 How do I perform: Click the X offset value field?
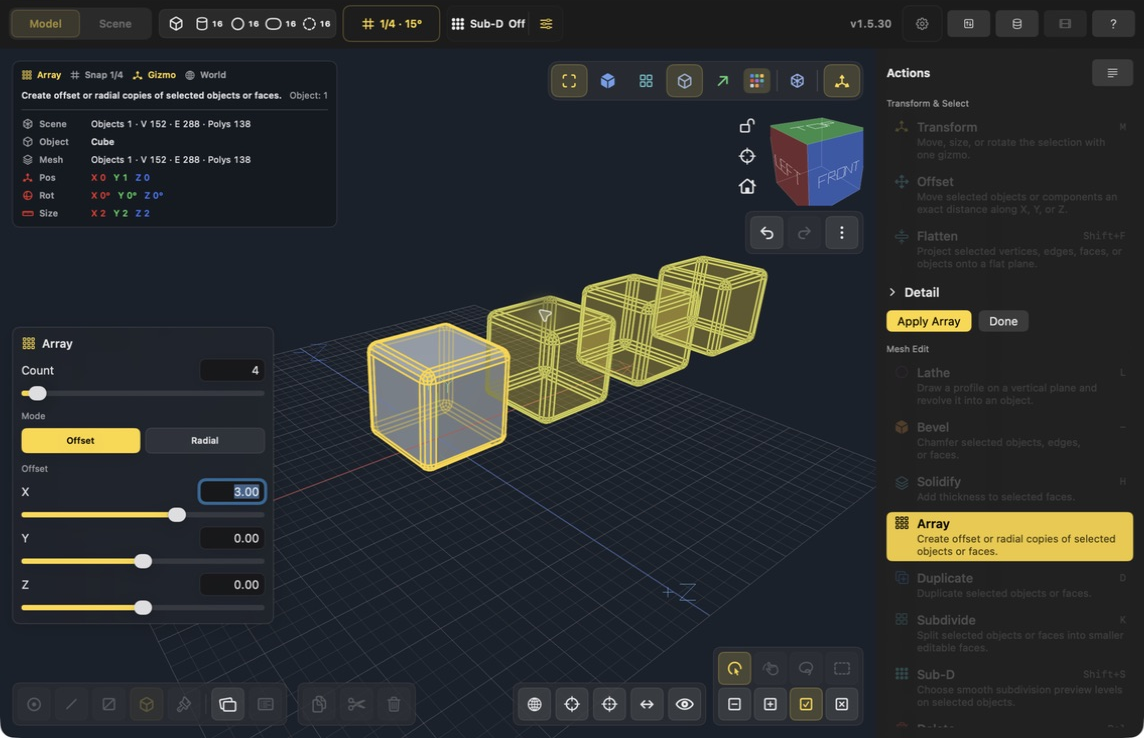tap(232, 492)
